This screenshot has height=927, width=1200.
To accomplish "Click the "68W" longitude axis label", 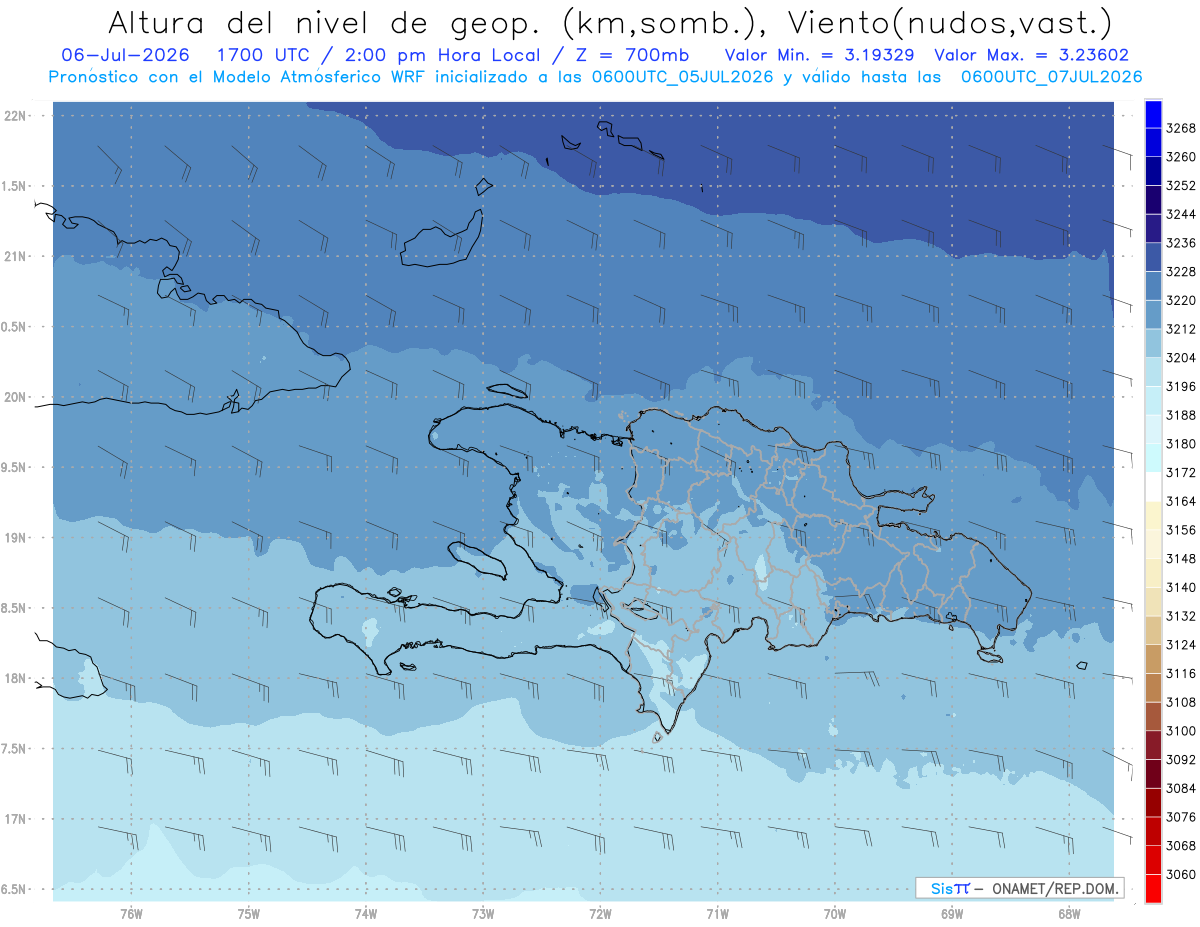I will point(1069,913).
